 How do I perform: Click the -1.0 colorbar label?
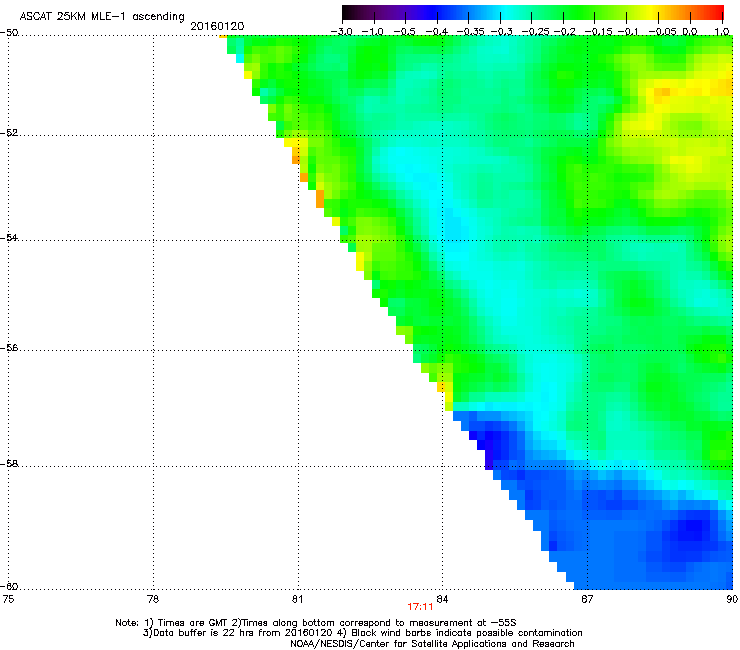tap(373, 32)
